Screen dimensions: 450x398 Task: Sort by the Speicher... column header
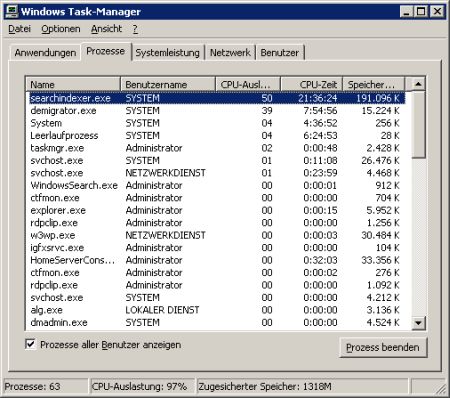point(374,85)
